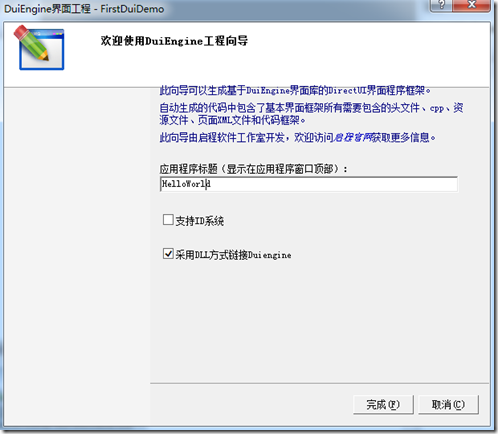Click the 取消(C) cancel button
Image resolution: width=498 pixels, height=434 pixels.
(x=448, y=405)
